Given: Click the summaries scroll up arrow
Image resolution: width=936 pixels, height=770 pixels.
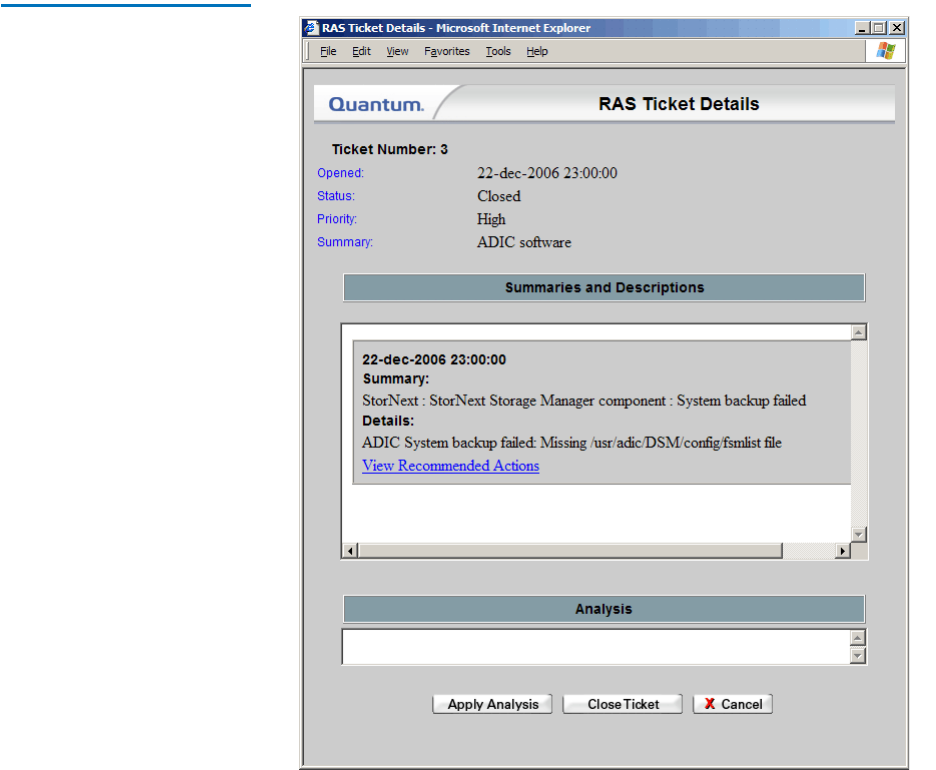Looking at the screenshot, I should pos(858,332).
